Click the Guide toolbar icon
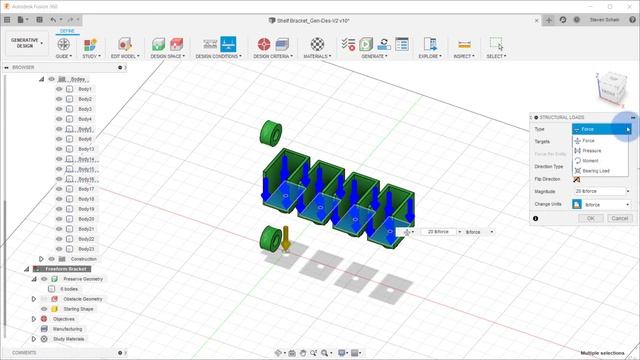 point(63,44)
